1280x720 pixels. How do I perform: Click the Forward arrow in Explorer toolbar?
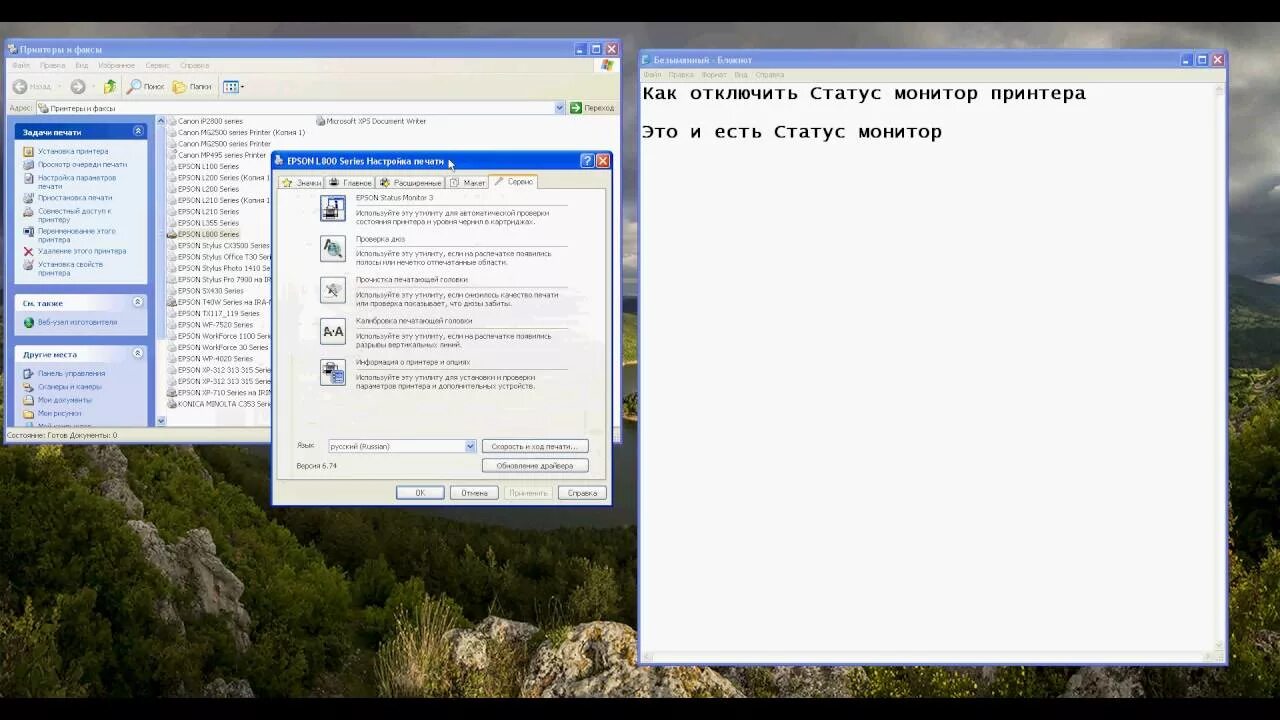78,87
